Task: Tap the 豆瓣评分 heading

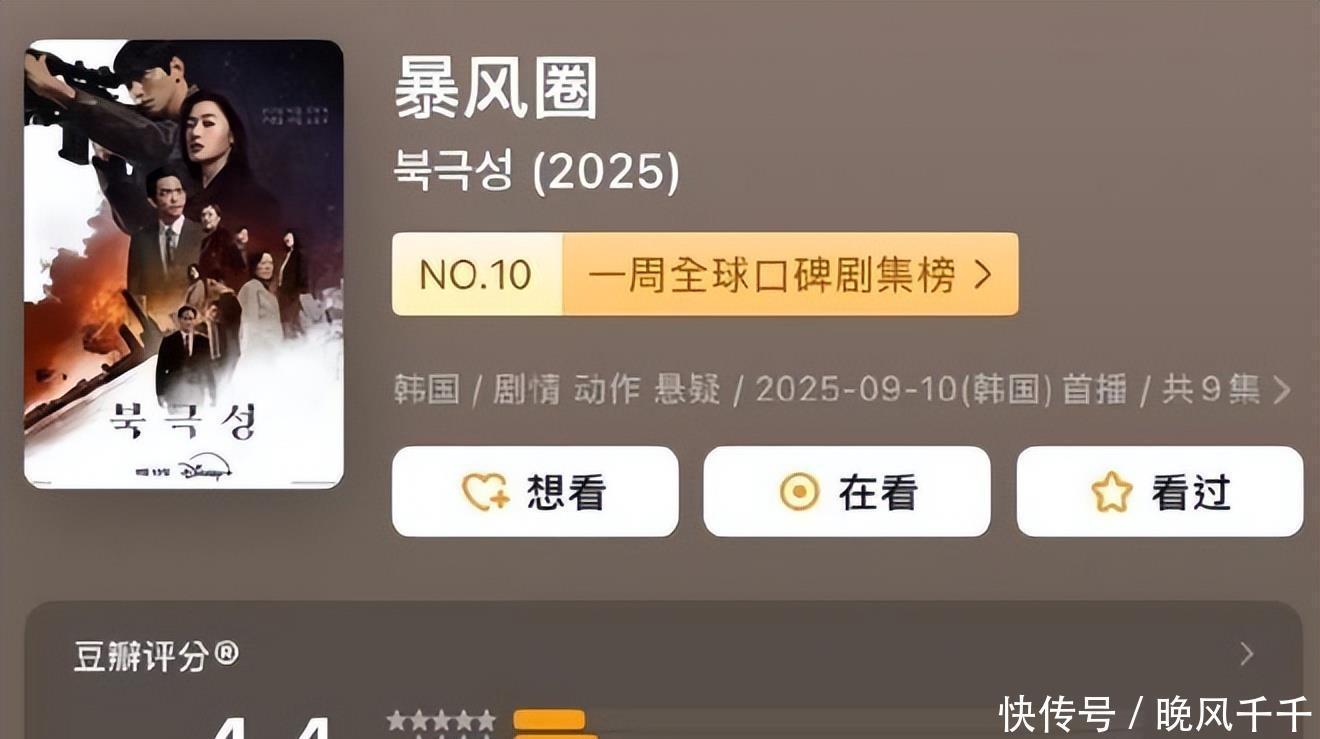Action: coord(157,656)
